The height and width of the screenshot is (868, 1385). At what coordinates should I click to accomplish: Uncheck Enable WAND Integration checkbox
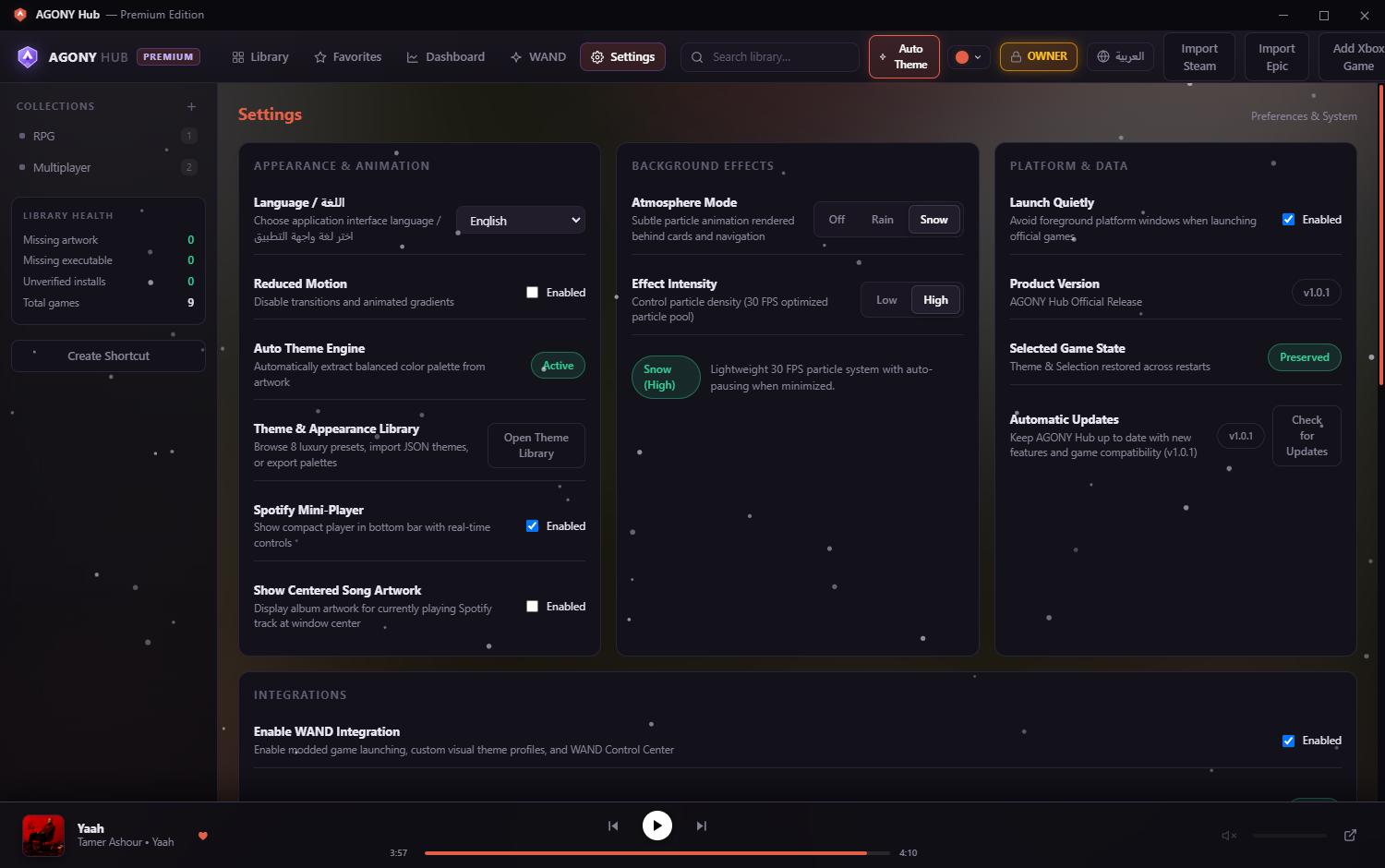click(1288, 741)
